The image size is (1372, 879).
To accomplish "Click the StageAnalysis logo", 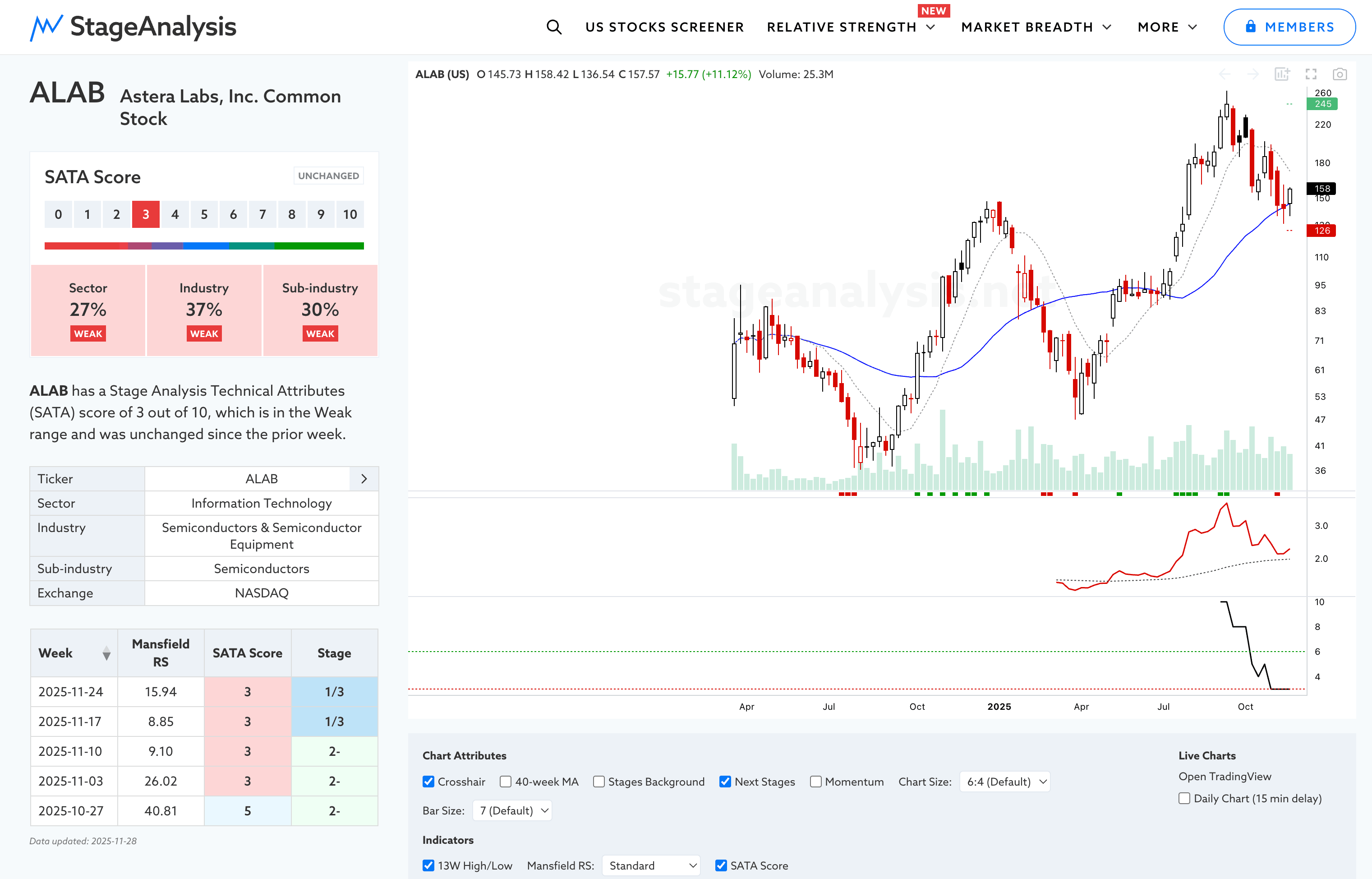I will pyautogui.click(x=133, y=27).
